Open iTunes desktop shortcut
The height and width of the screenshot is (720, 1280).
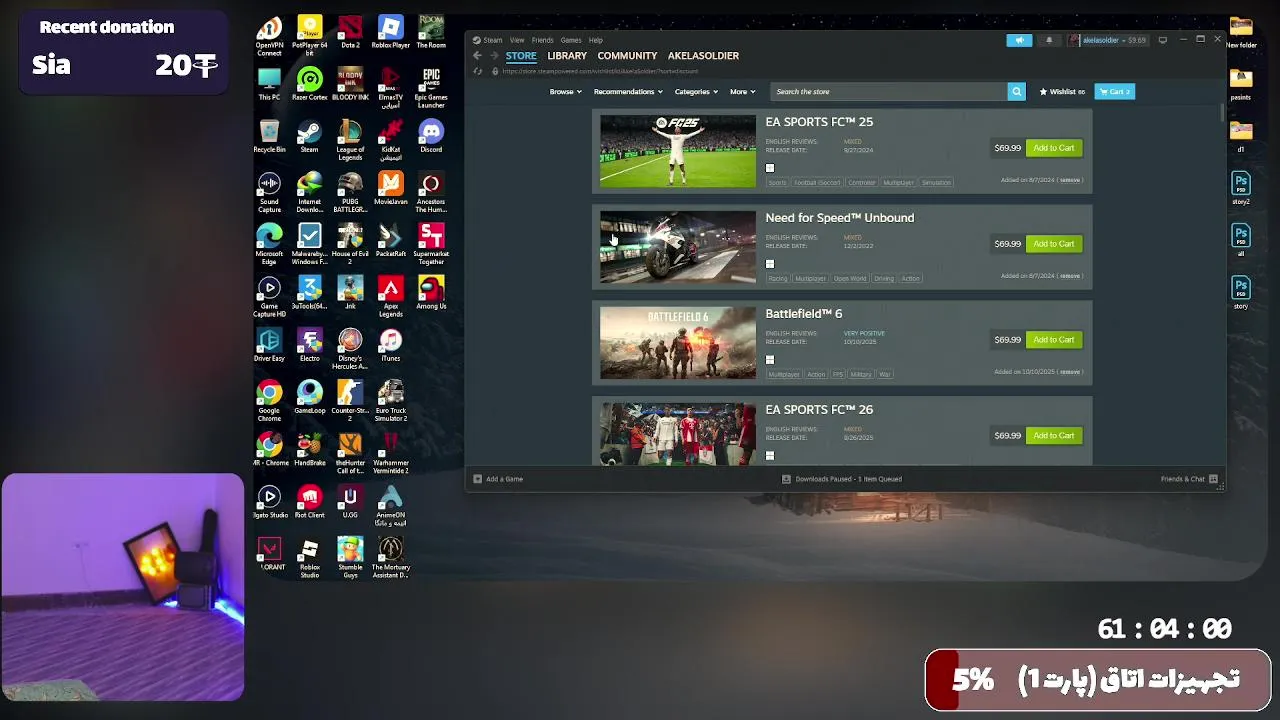coord(390,344)
